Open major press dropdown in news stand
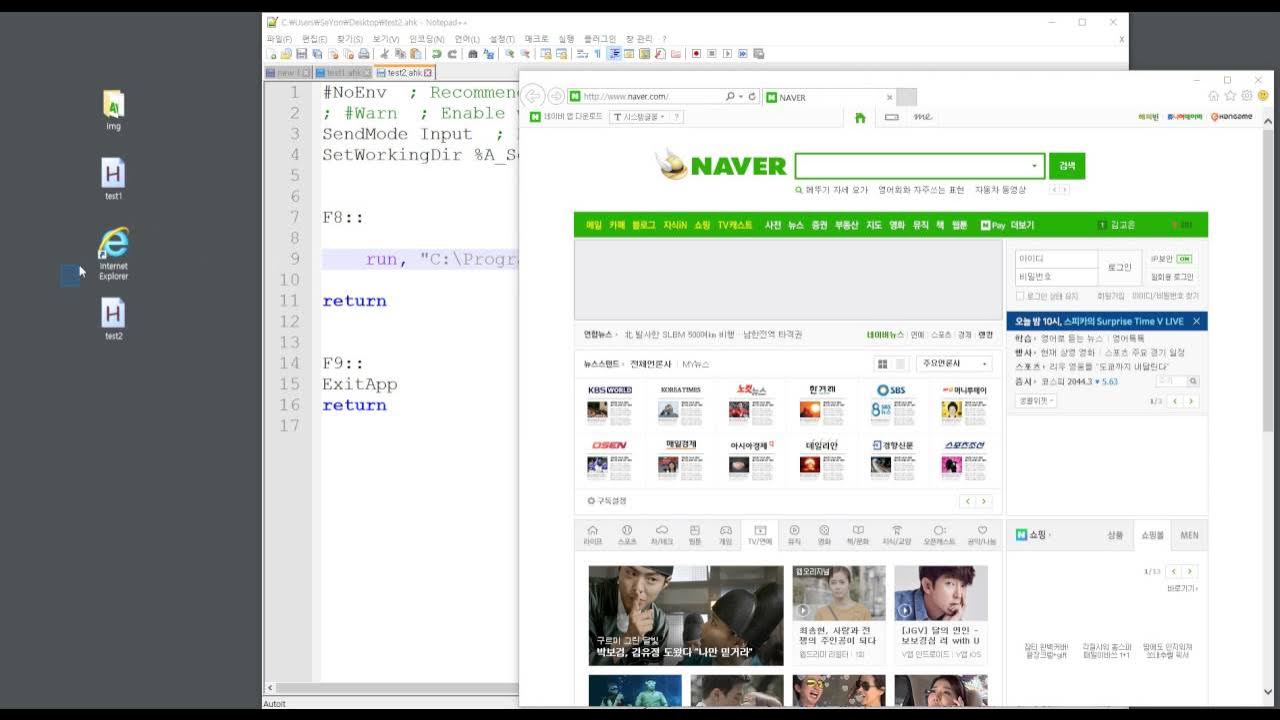 click(x=956, y=364)
